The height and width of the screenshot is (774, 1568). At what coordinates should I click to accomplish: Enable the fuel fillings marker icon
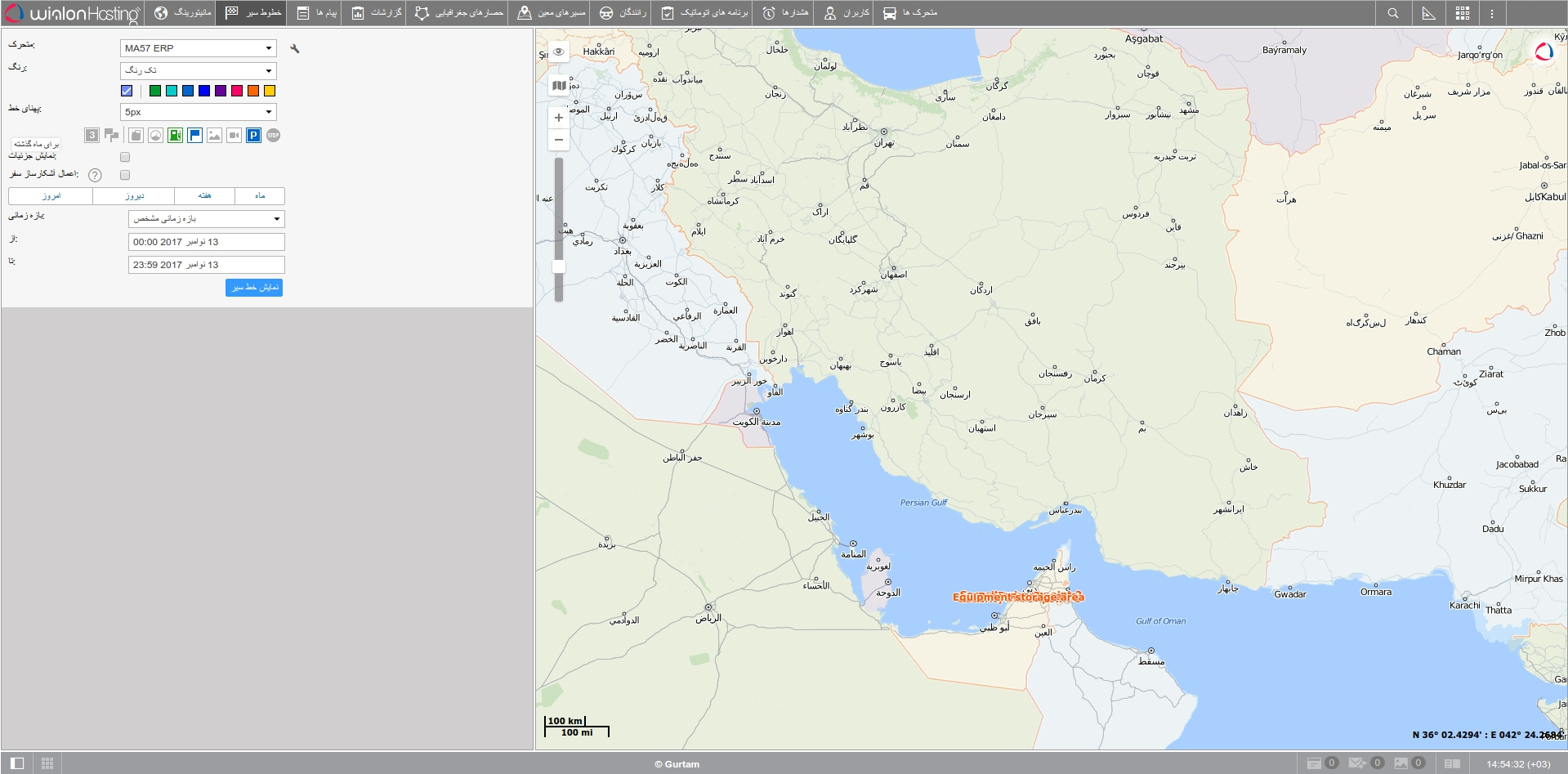click(x=176, y=135)
